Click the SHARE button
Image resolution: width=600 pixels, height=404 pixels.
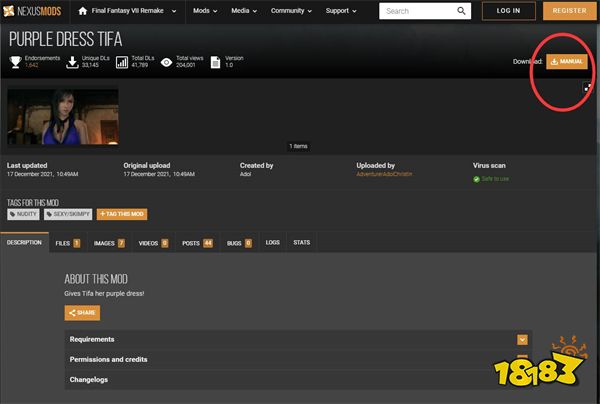click(x=82, y=313)
